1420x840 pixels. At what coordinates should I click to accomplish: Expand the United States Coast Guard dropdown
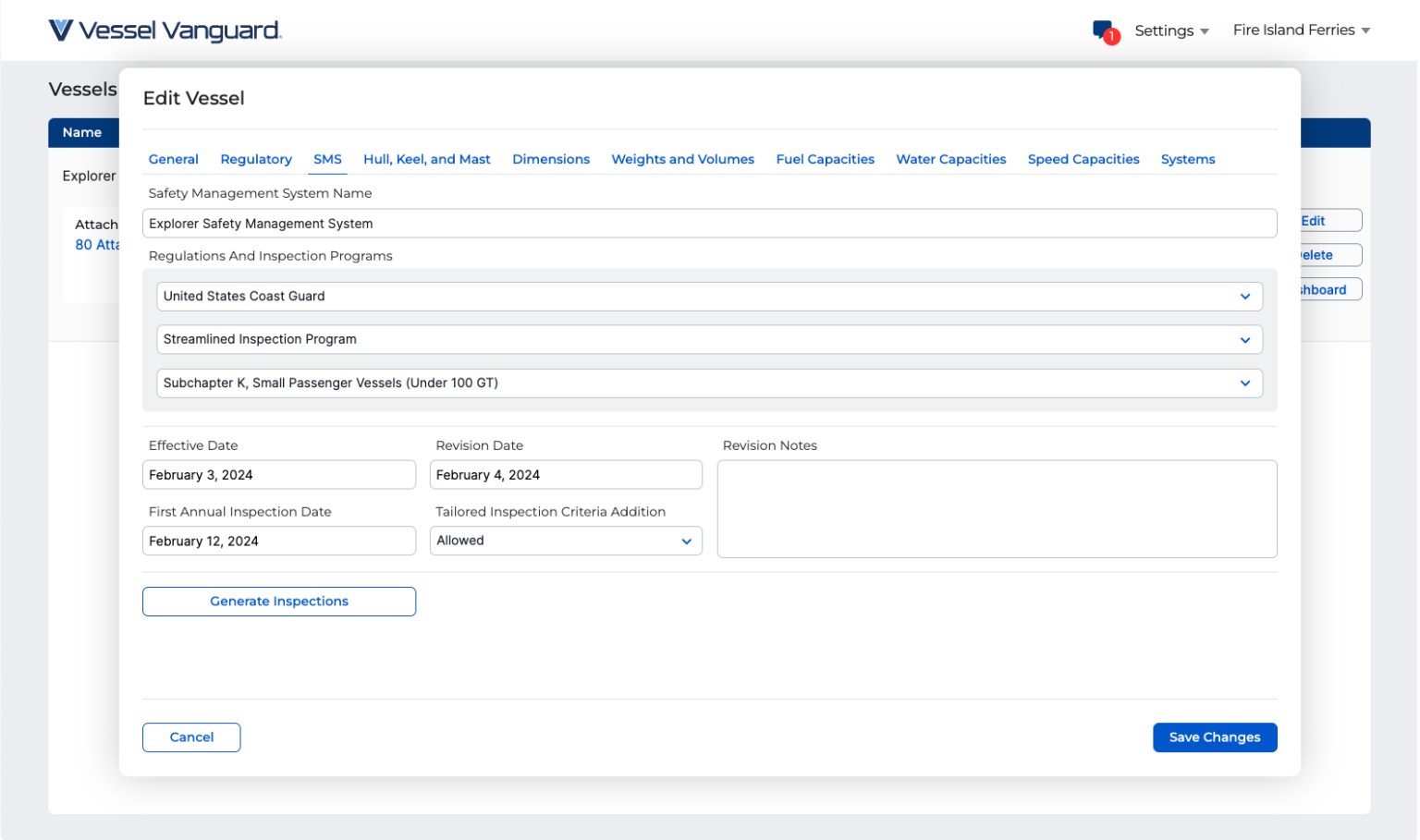pyautogui.click(x=709, y=297)
